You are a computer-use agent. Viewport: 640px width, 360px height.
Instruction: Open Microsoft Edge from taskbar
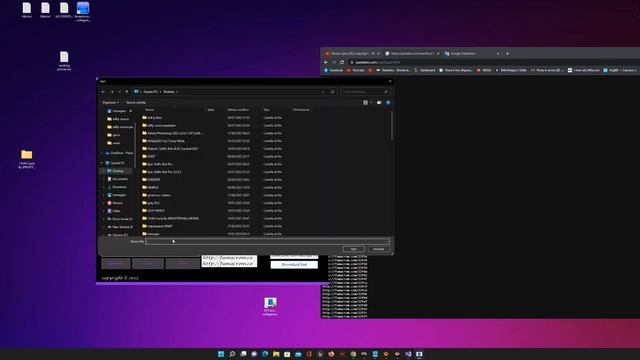pyautogui.click(x=265, y=354)
